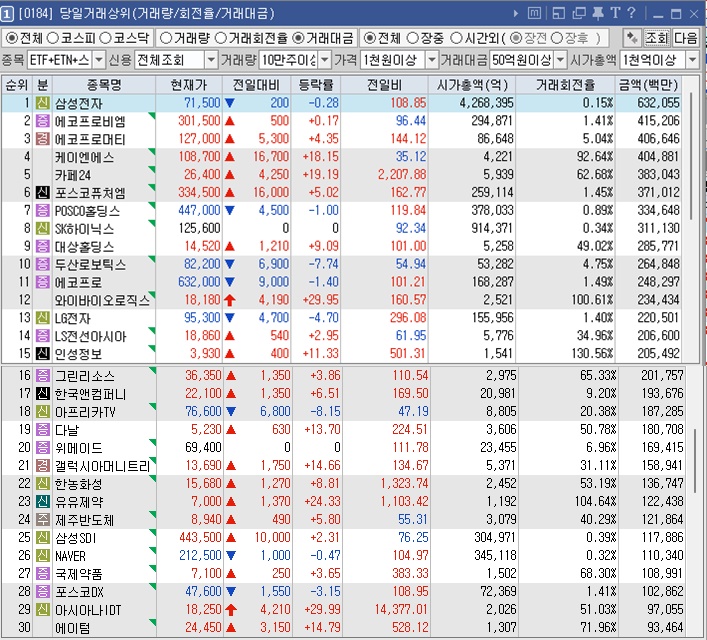Click the red limit-up arrow on 와이바이오로직스 row
This screenshot has width=707, height=640.
pyautogui.click(x=230, y=300)
